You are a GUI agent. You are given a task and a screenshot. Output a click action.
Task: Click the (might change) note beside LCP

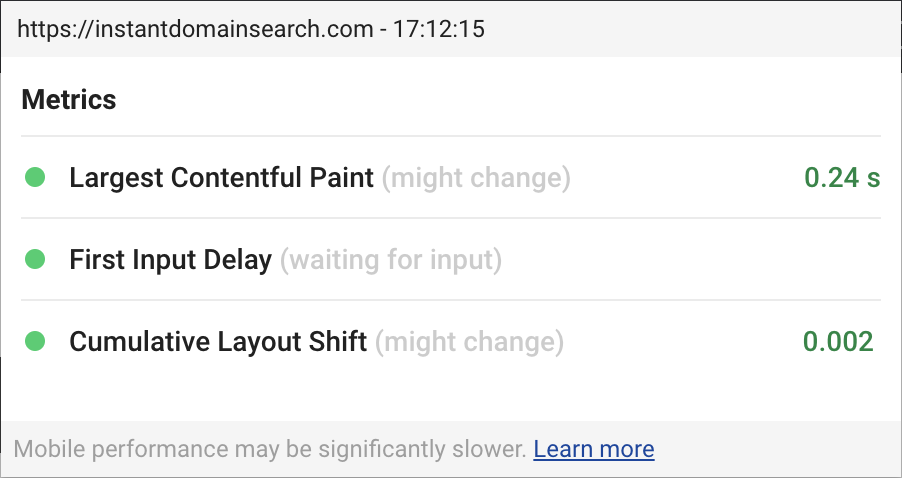click(476, 177)
